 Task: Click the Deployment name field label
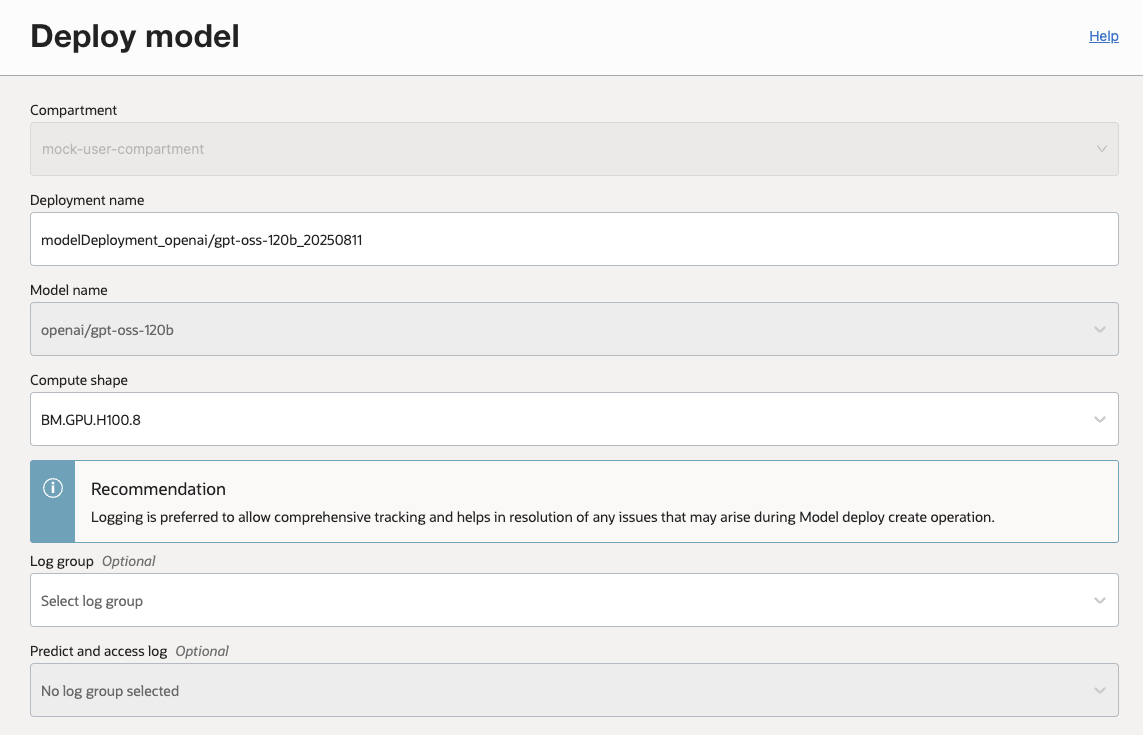(87, 200)
